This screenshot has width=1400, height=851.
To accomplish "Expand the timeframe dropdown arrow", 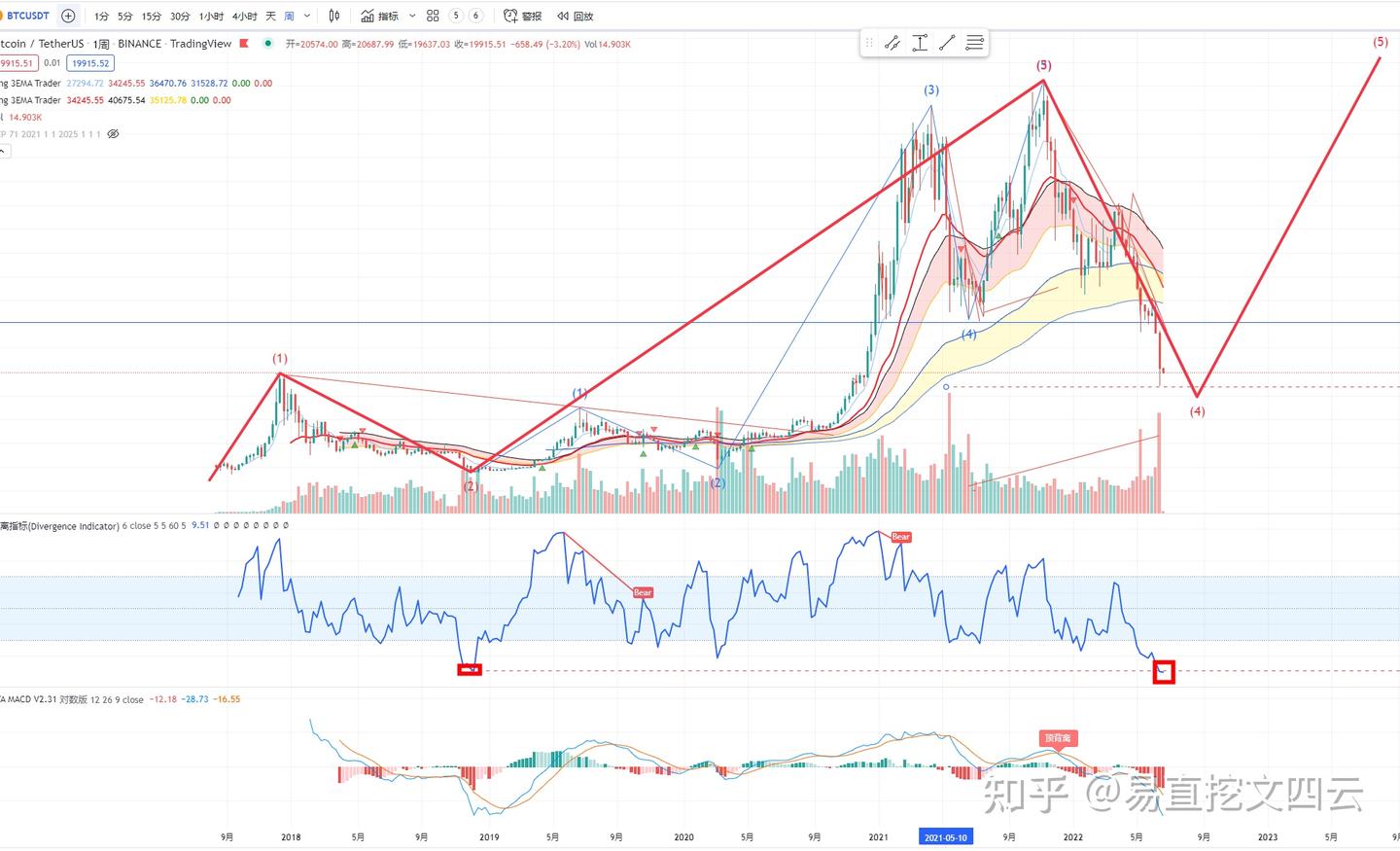I will [307, 16].
